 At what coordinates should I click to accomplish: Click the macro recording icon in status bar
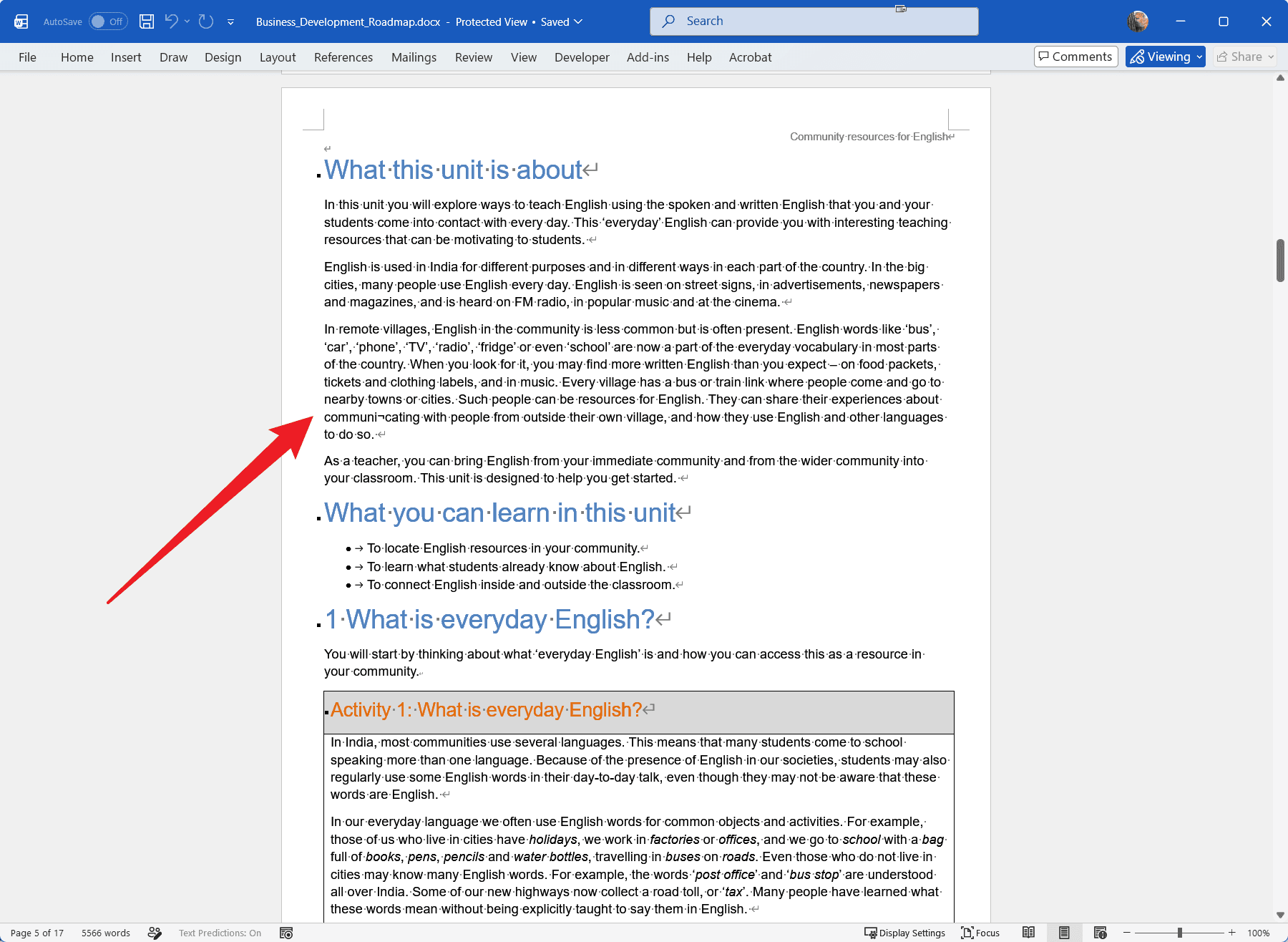[x=286, y=933]
